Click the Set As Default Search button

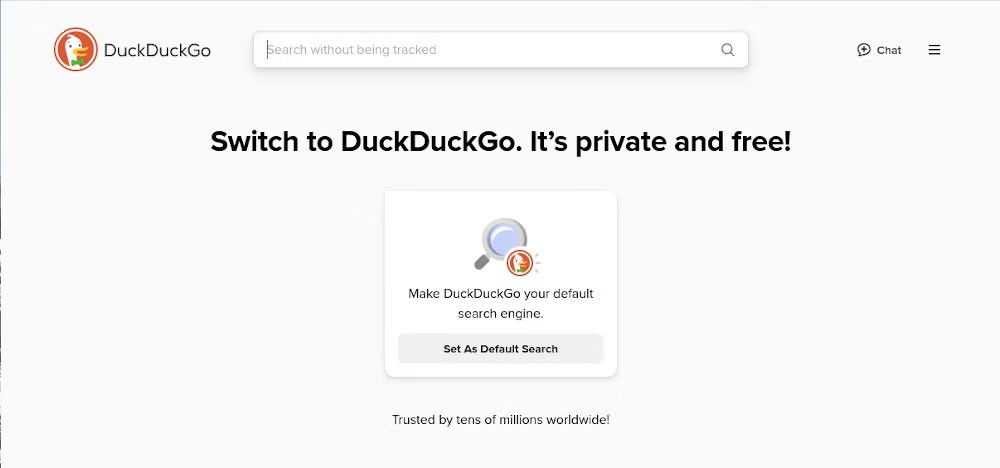click(x=501, y=349)
